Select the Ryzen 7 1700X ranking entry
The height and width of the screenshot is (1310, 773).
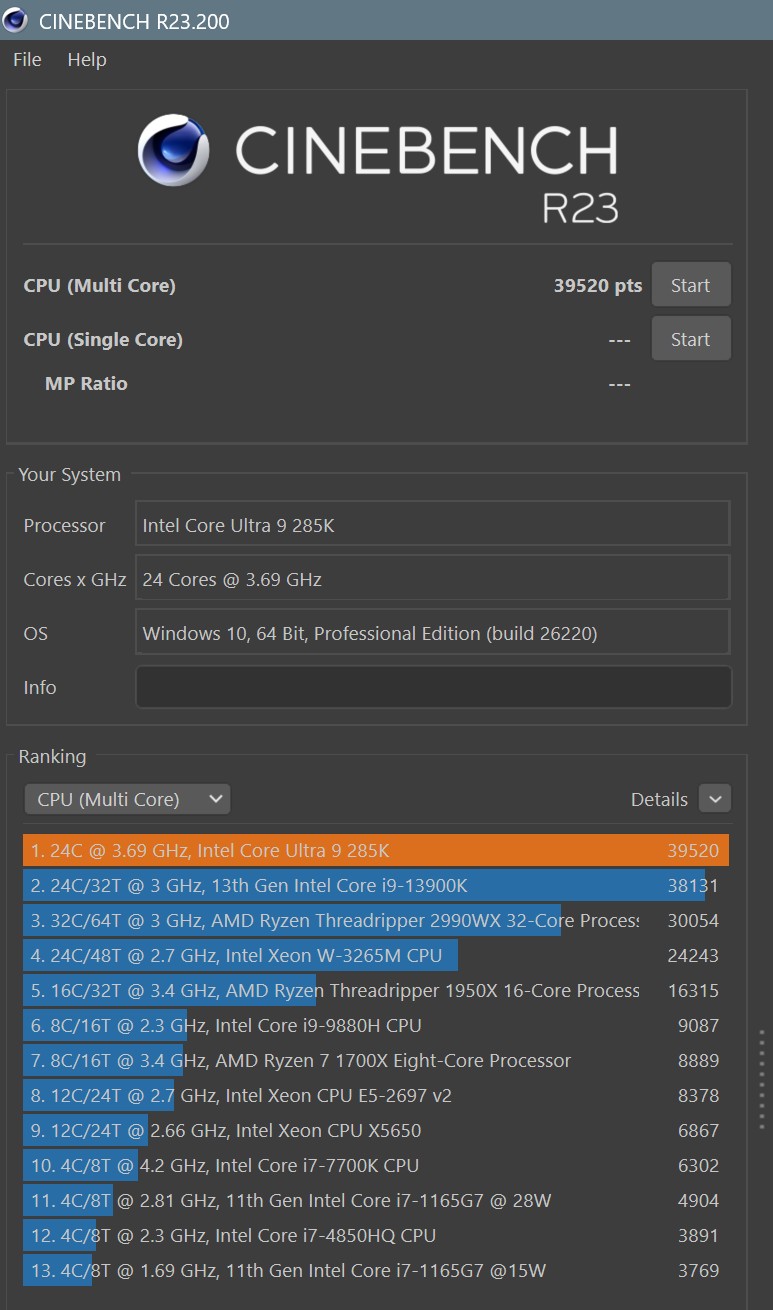(375, 1061)
